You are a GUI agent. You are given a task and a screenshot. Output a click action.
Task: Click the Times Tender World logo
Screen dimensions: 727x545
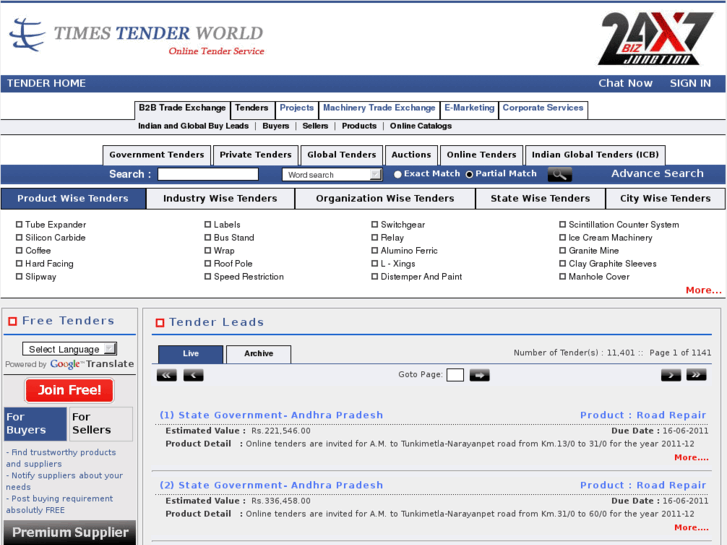point(137,36)
